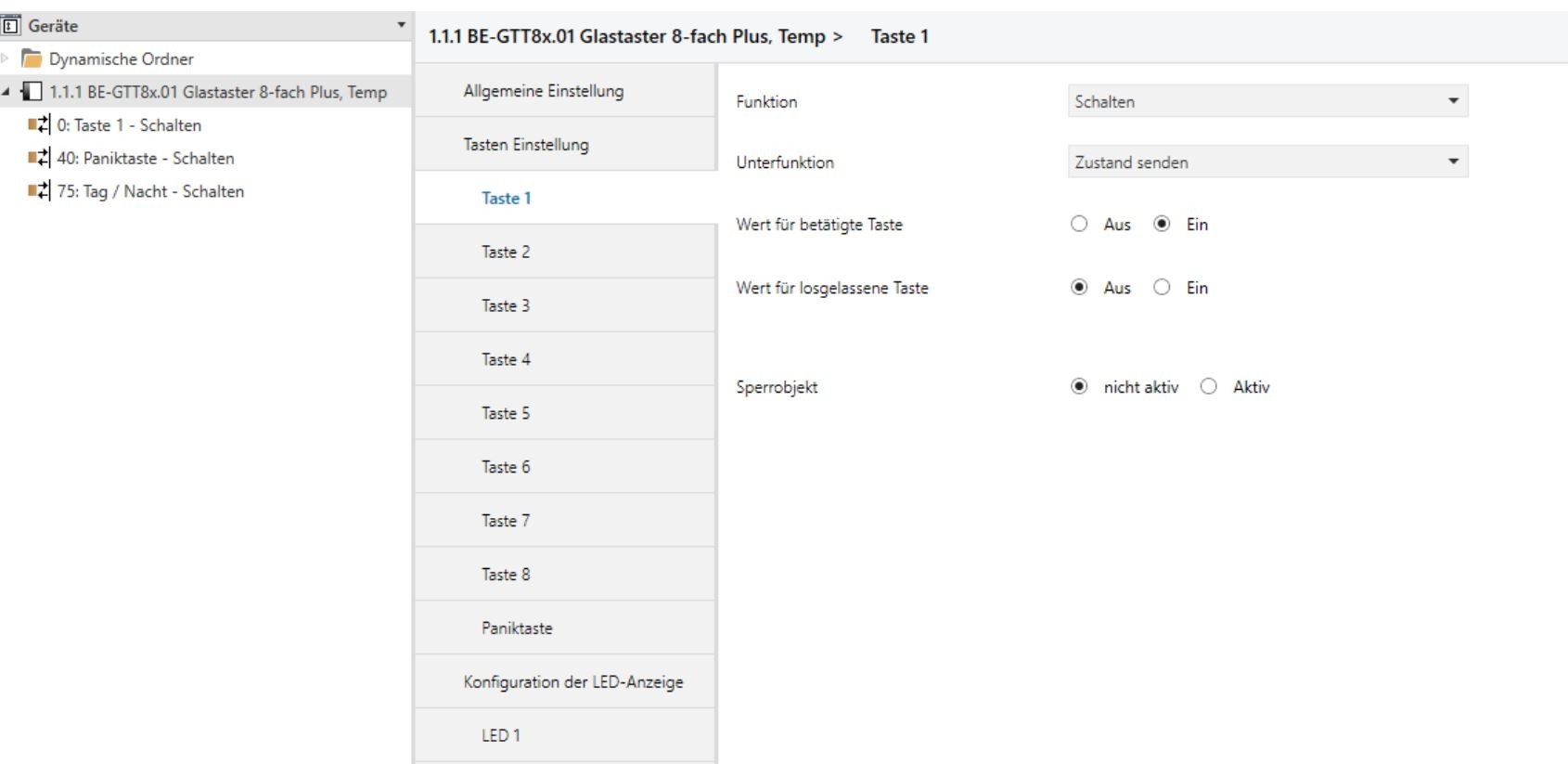
Task: Click the Geräte panel icon
Action: (x=11, y=26)
